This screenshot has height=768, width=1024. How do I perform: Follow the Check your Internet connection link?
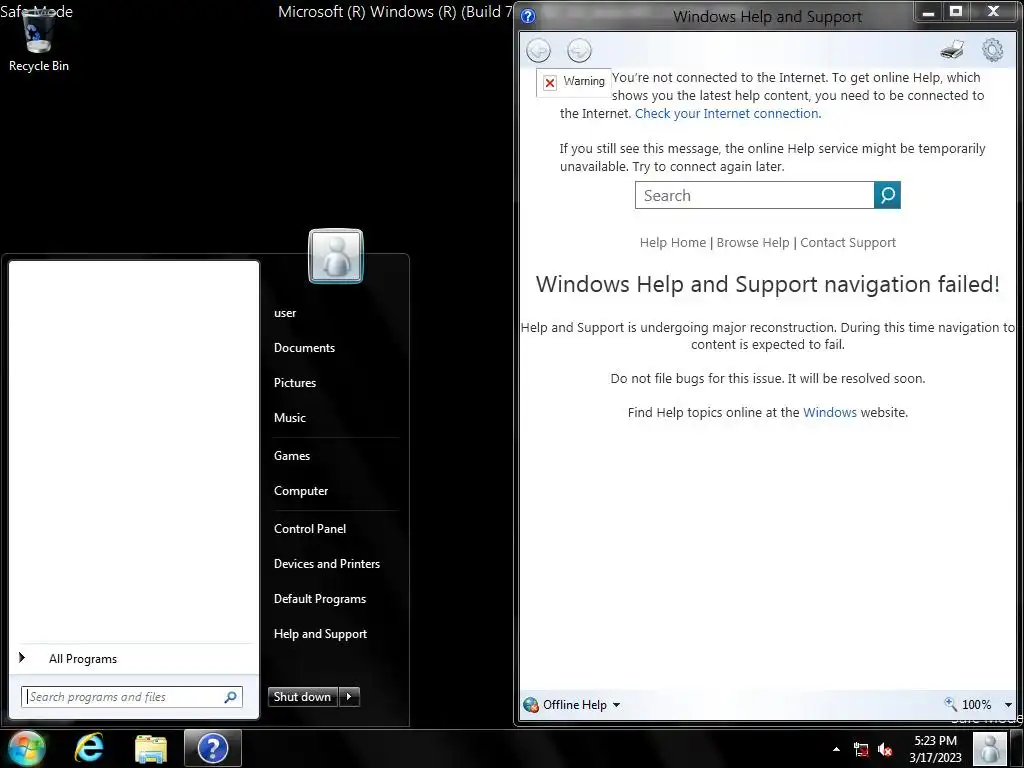[728, 114]
